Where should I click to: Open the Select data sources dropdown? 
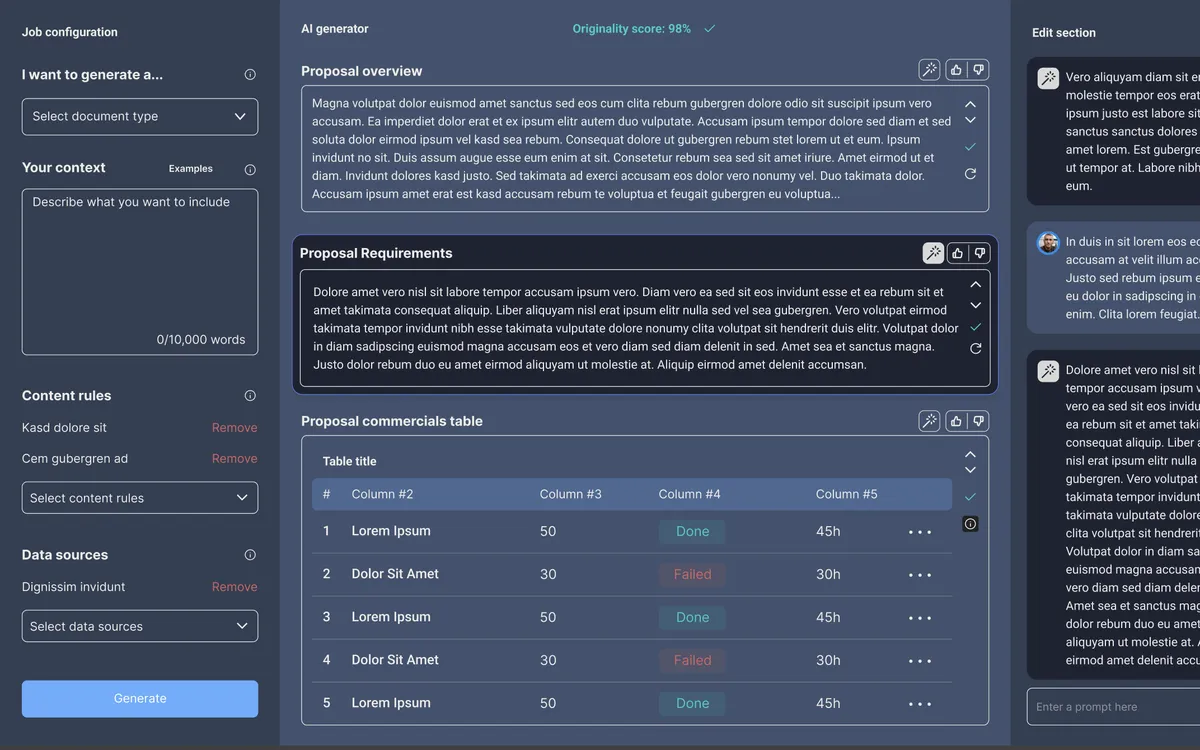140,626
